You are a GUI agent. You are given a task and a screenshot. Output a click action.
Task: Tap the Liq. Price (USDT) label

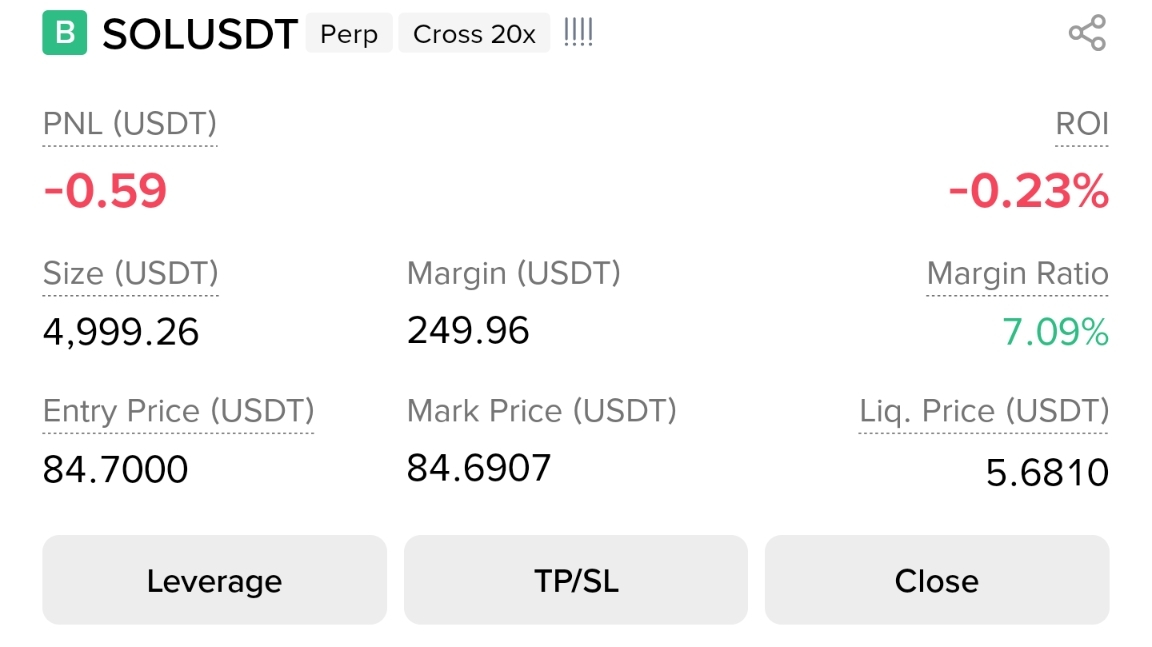(x=984, y=411)
